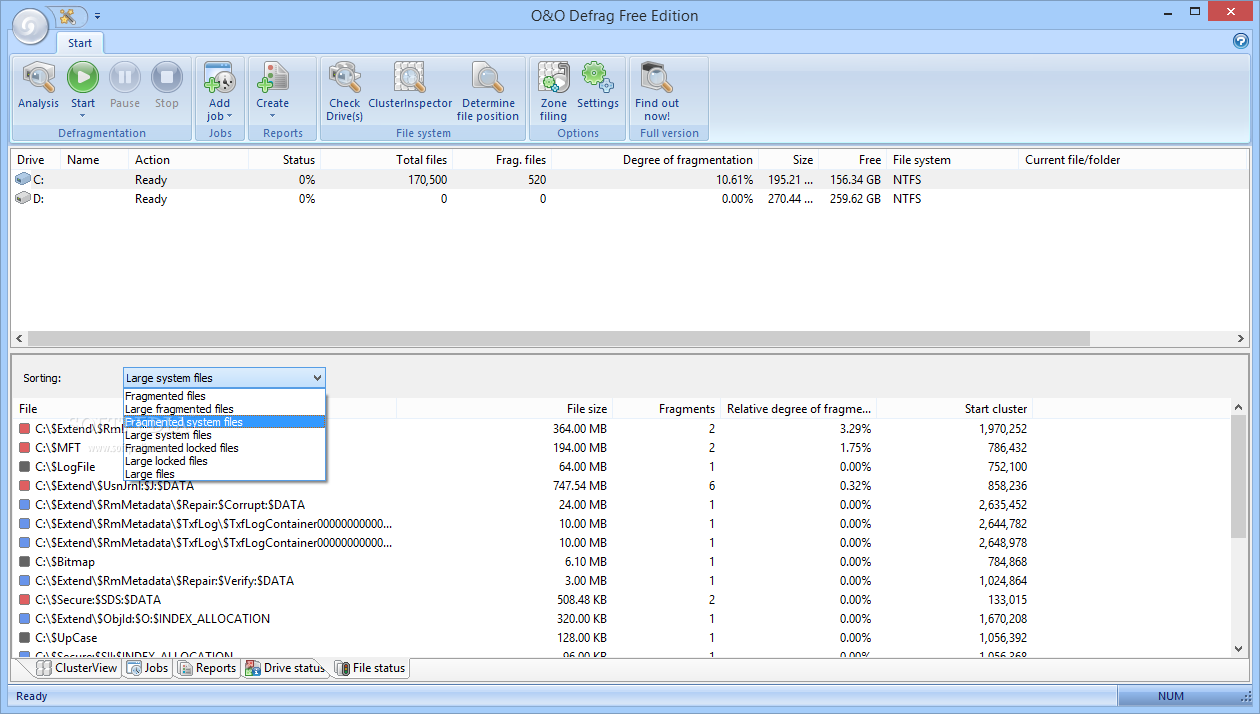The height and width of the screenshot is (714, 1260).
Task: Click the 170,500 total files cell
Action: coord(427,180)
